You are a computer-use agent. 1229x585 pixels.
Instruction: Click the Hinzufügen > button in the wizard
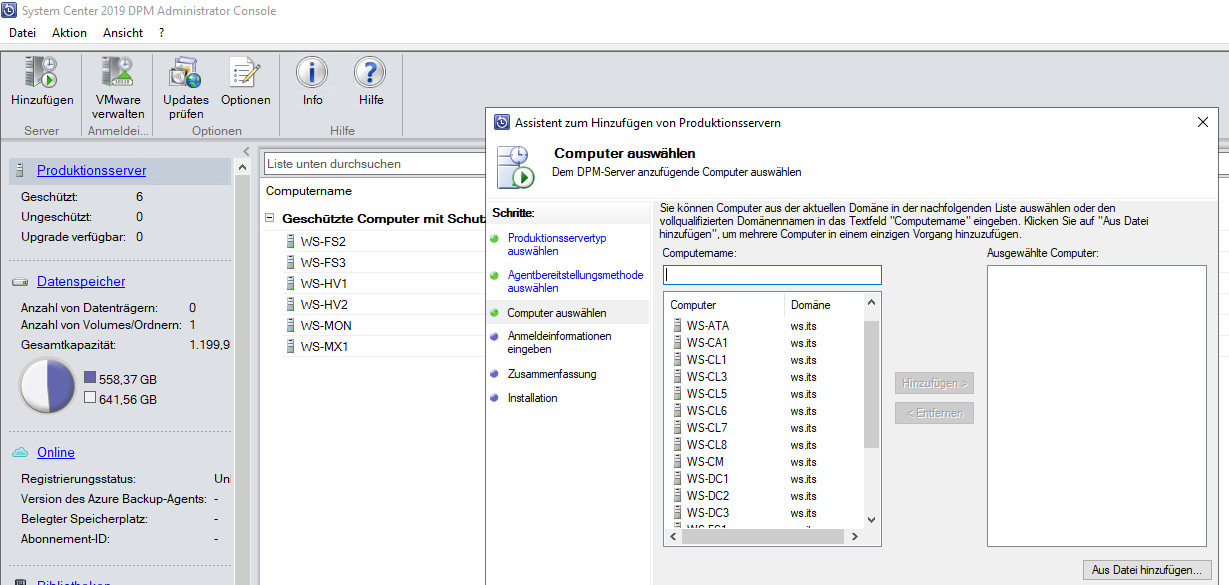point(934,383)
